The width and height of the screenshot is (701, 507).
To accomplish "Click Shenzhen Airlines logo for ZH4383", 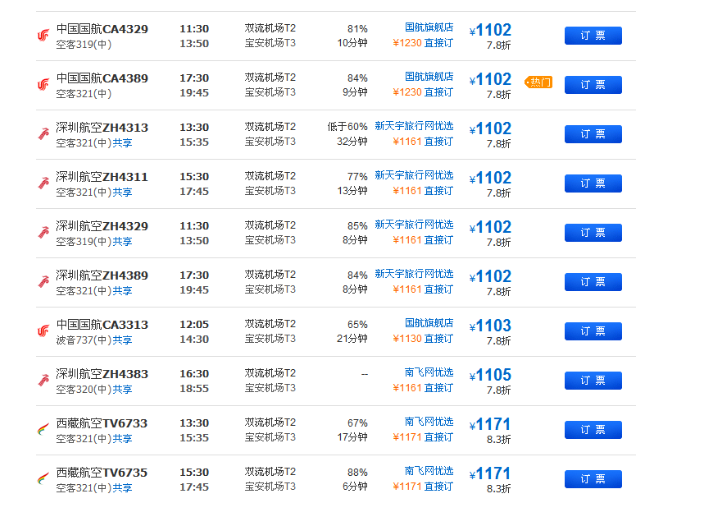I will (43, 380).
